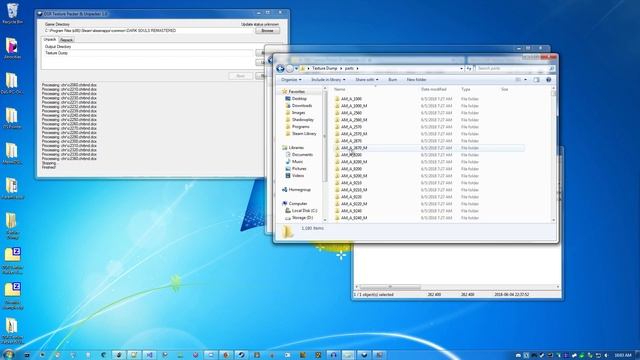Screen dimensions: 640x360
Task: Click the parts breadcrumb segment
Action: point(349,69)
